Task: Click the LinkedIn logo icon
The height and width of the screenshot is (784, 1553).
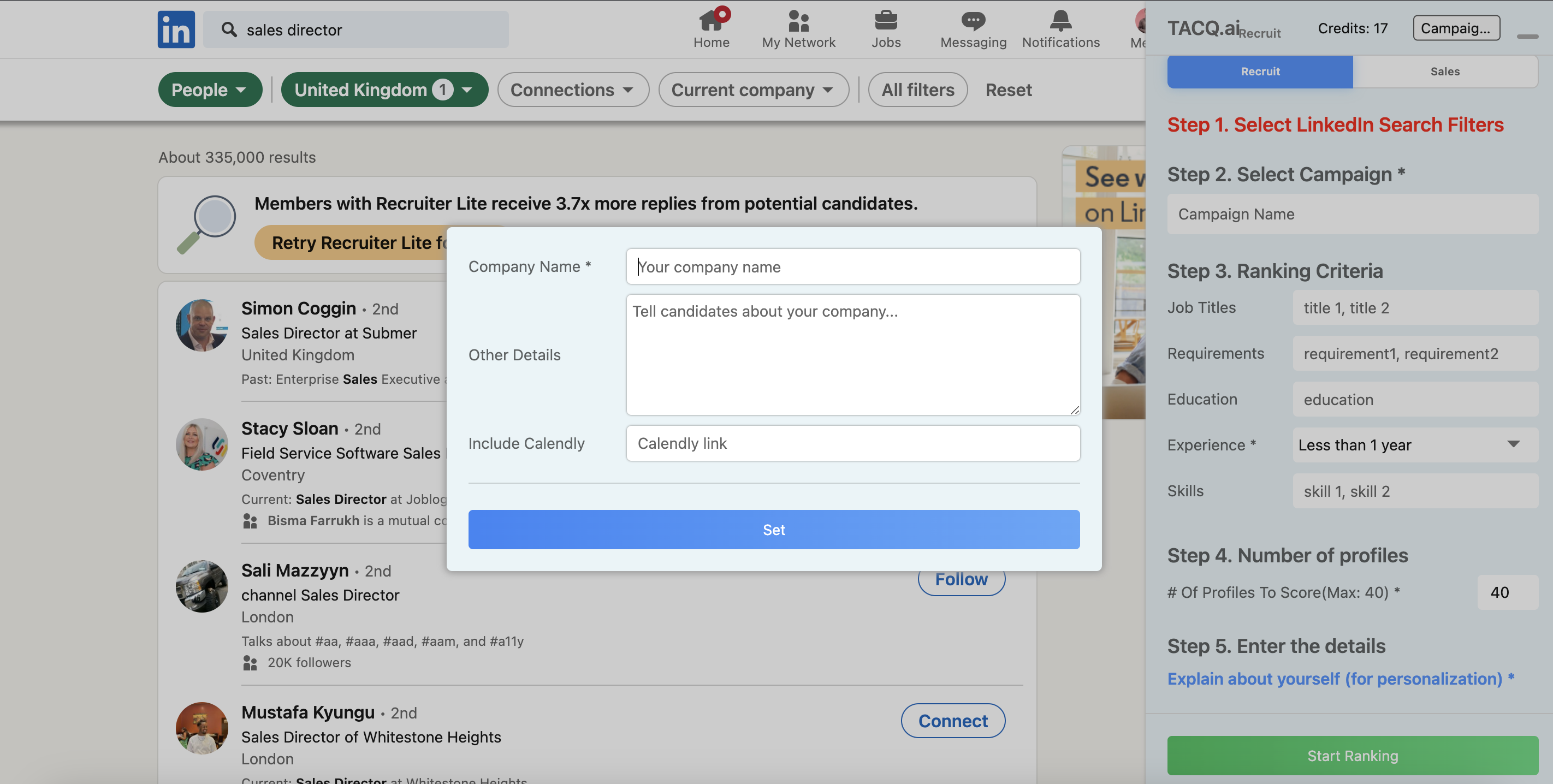Action: [x=176, y=29]
